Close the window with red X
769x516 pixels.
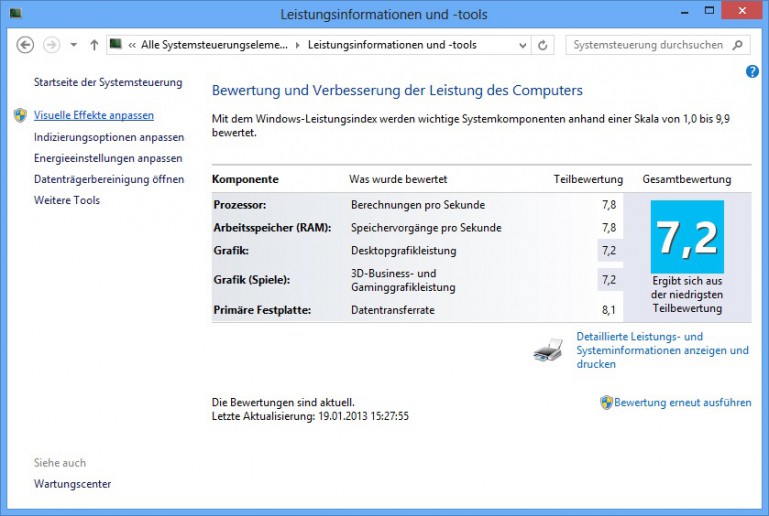(x=742, y=11)
